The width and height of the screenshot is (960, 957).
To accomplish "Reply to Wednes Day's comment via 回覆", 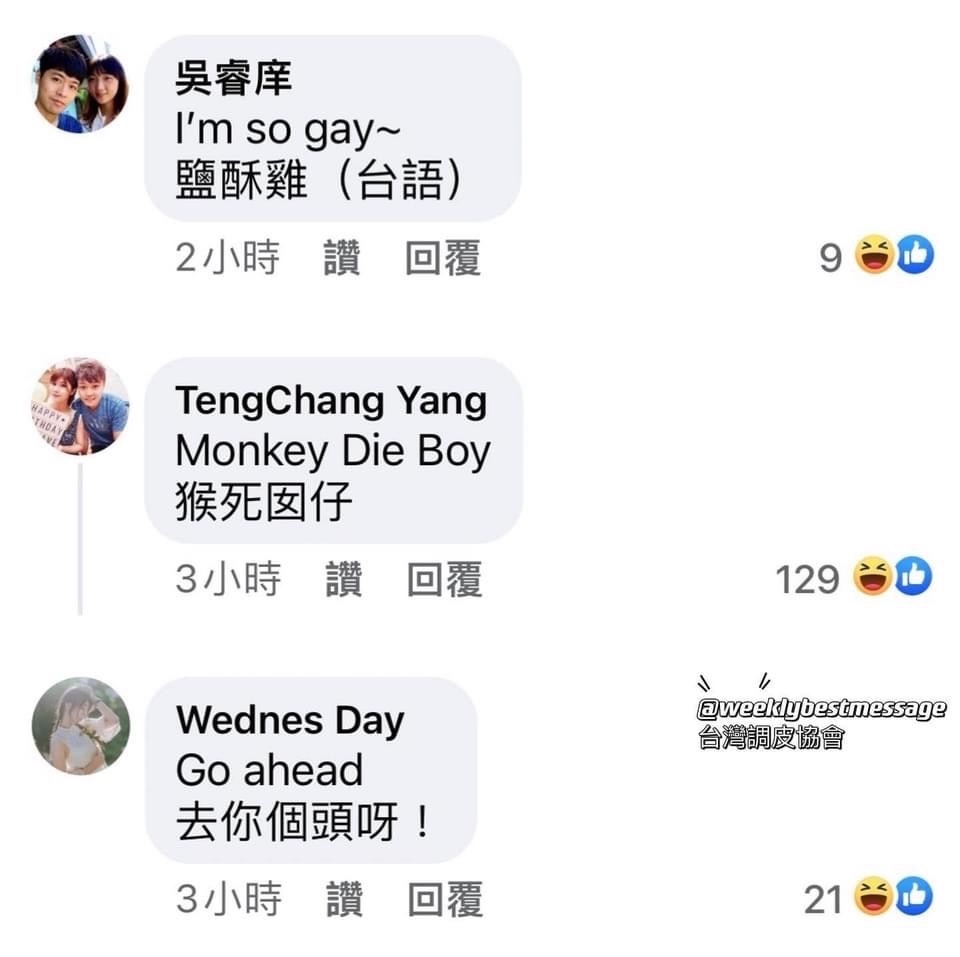I will [446, 899].
